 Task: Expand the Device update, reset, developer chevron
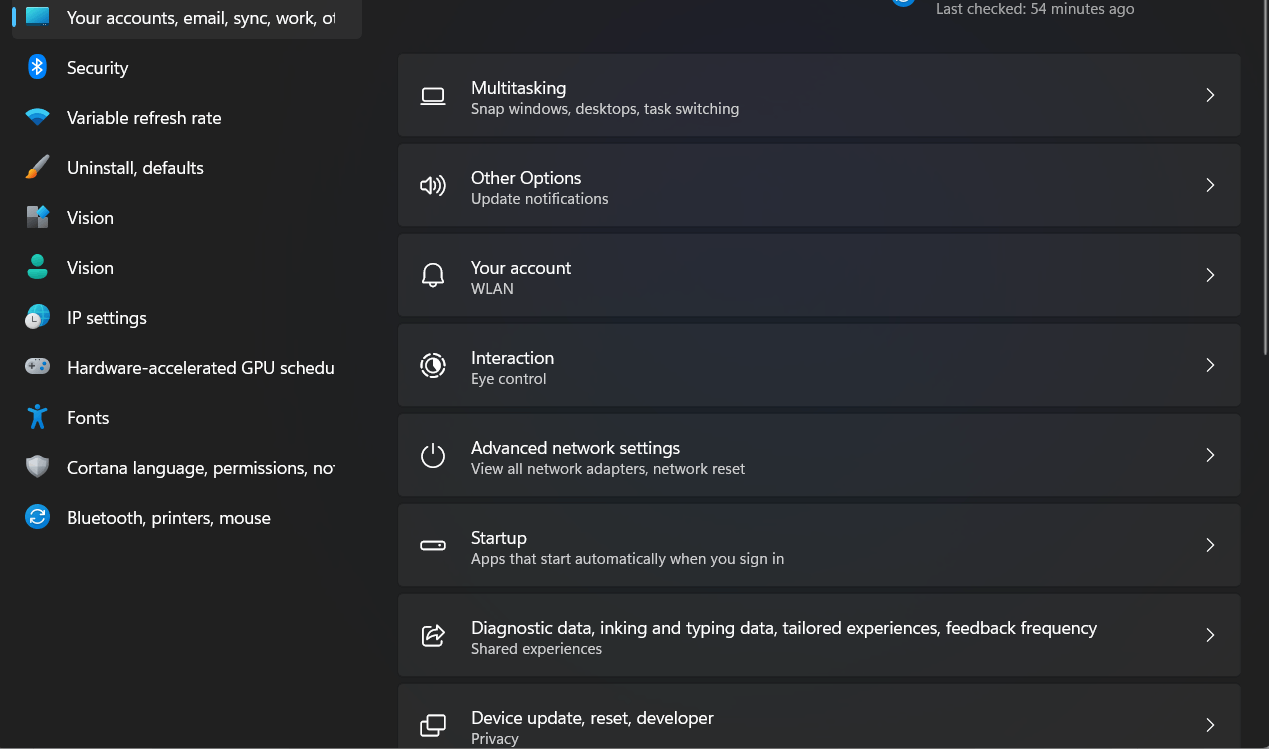(1210, 725)
